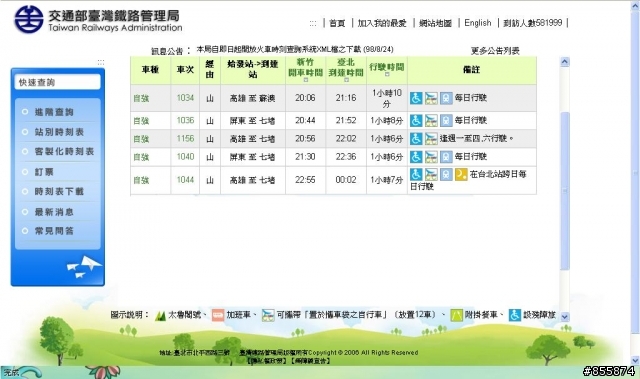Screen dimensions: 640x379
Task: Click bicycle-bag icon in train 1156 row
Action: [431, 139]
